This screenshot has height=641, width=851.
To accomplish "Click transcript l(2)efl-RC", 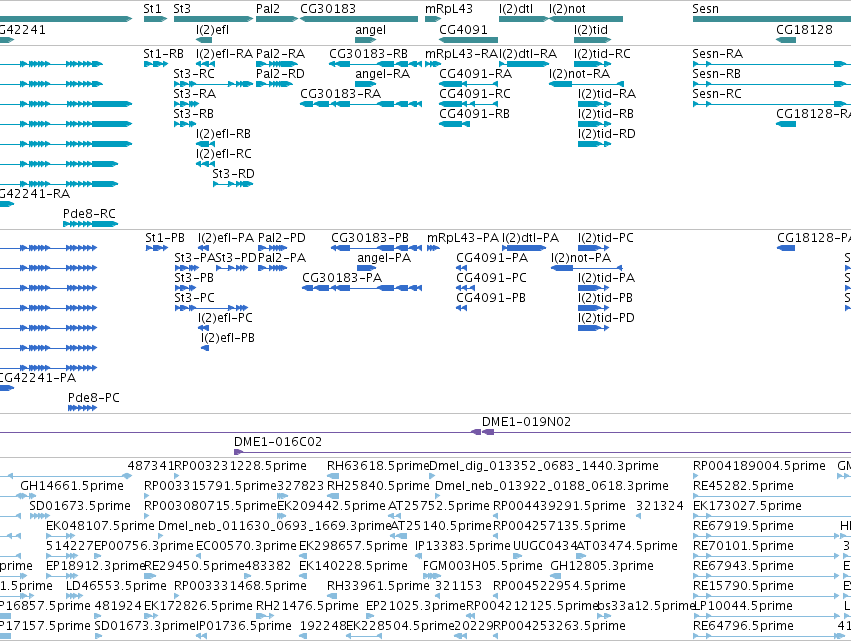I will tap(205, 164).
